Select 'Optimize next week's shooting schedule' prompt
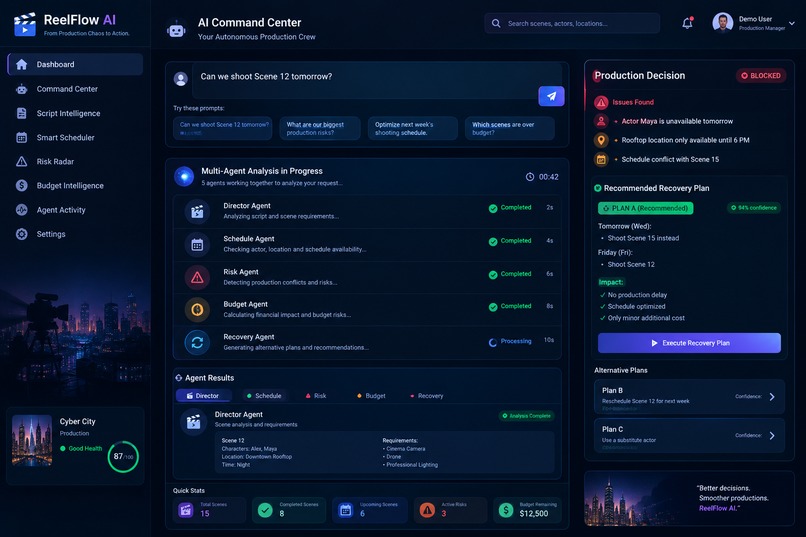The width and height of the screenshot is (806, 537). point(413,128)
